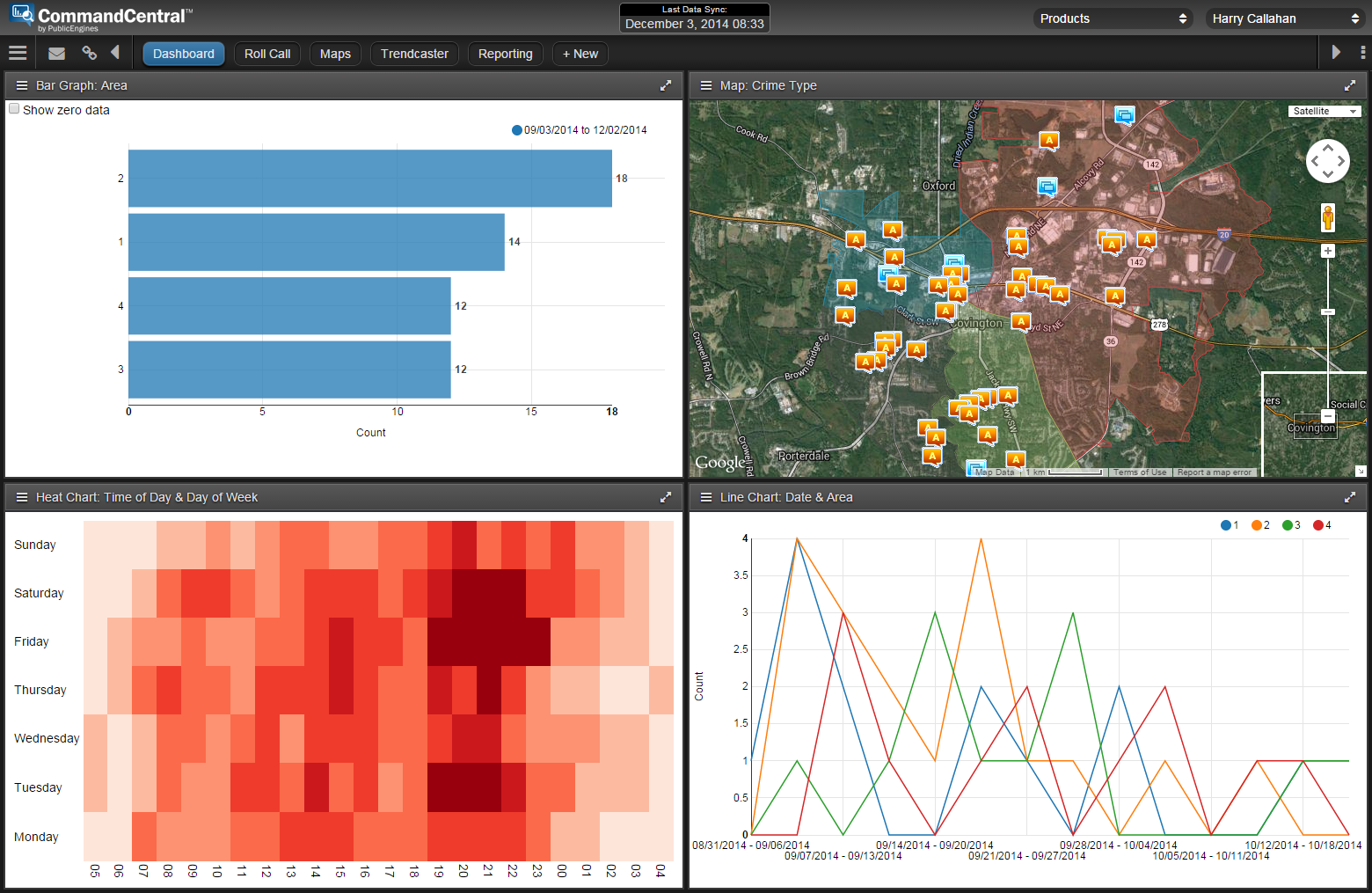The width and height of the screenshot is (1372, 893).
Task: Toggle series 3 in line chart legend
Action: [x=1291, y=525]
